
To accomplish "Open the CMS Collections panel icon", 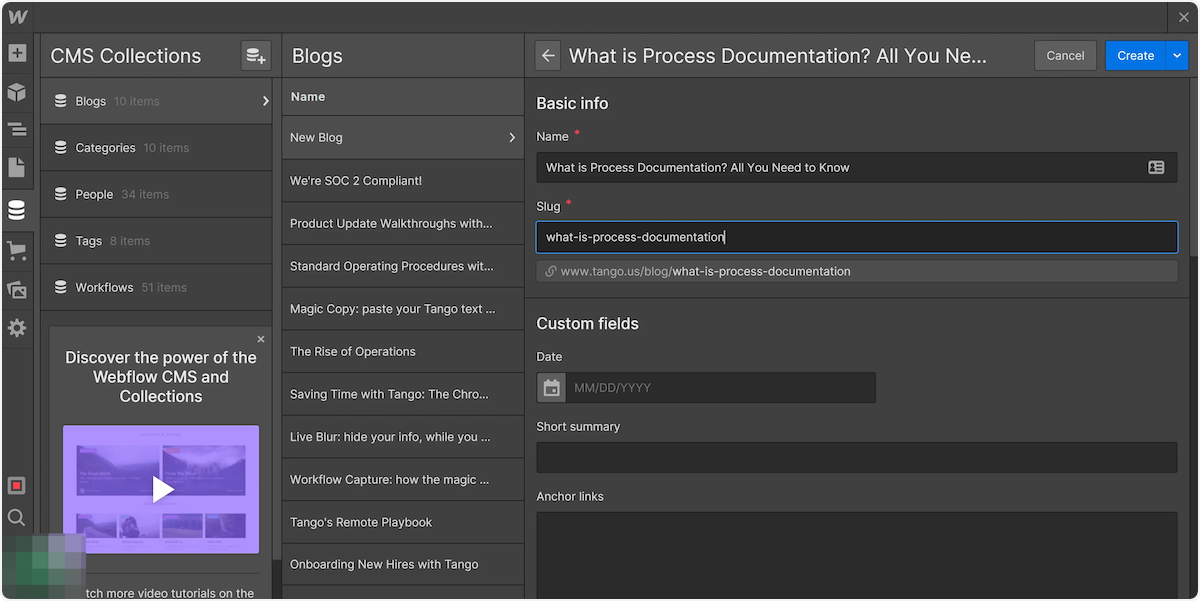I will point(17,210).
